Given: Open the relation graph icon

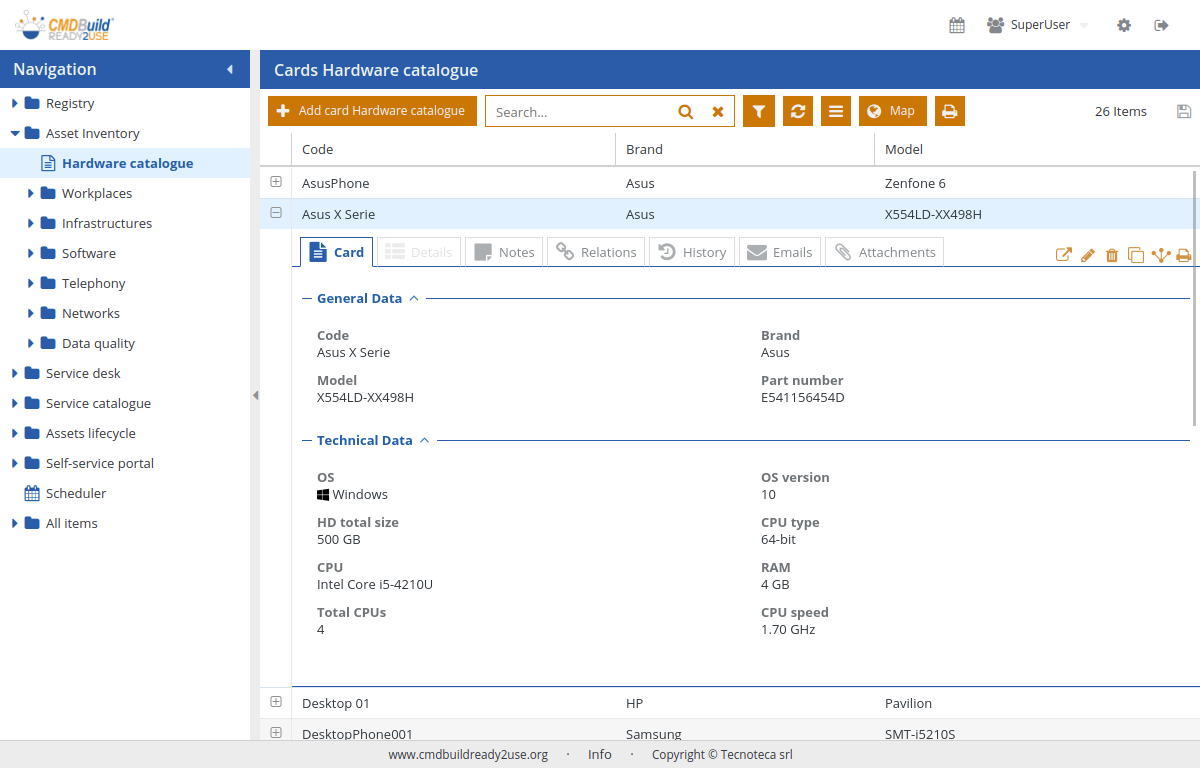Looking at the screenshot, I should [1160, 255].
